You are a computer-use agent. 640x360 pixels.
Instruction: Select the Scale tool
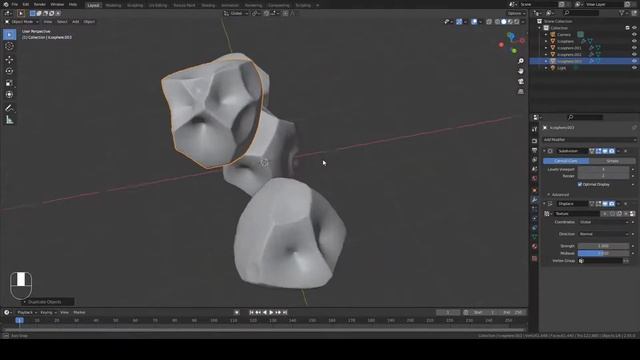tap(9, 83)
